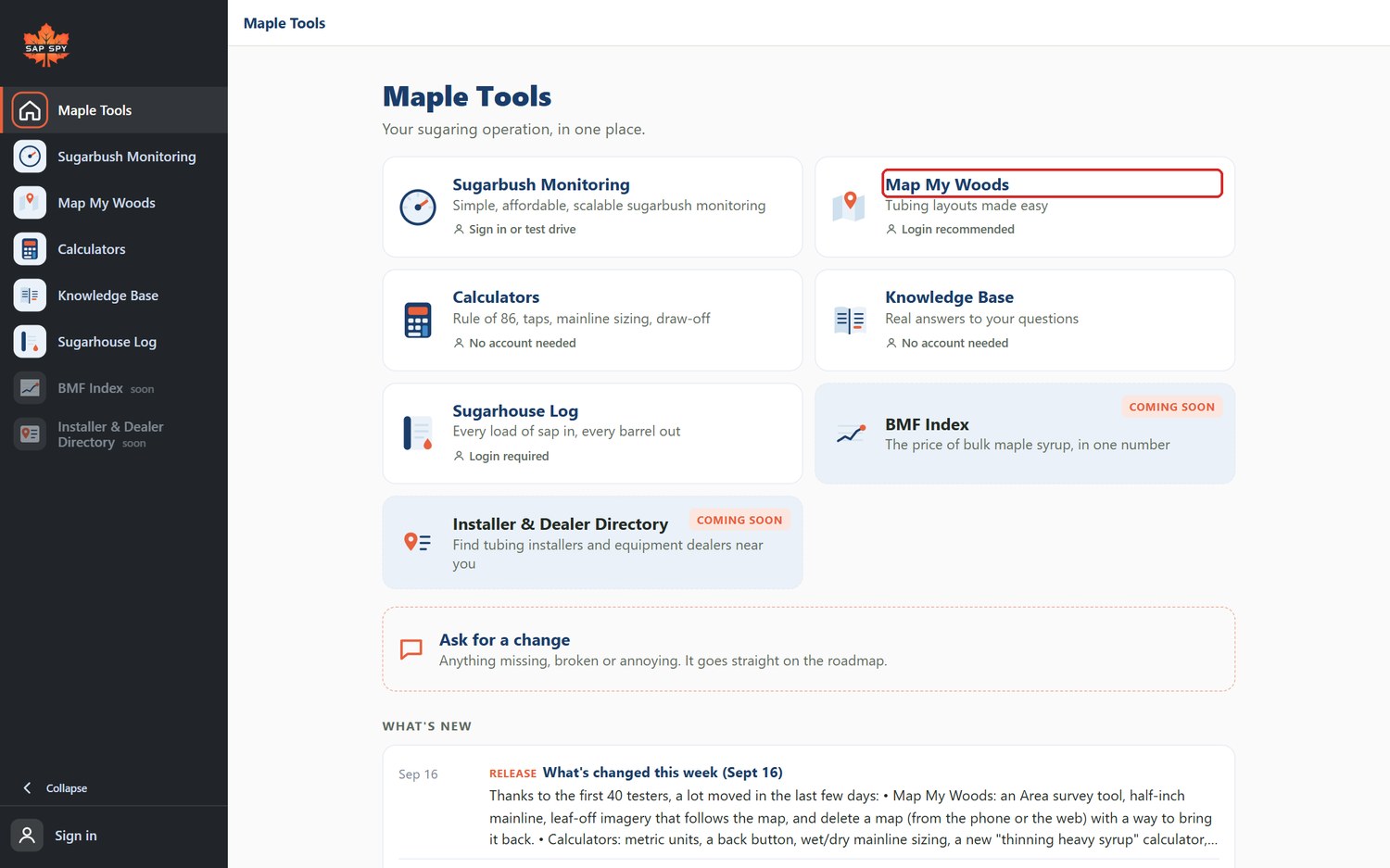Image resolution: width=1390 pixels, height=868 pixels.
Task: Click the COMING SOON badge on BMF Index card
Action: (x=1171, y=407)
